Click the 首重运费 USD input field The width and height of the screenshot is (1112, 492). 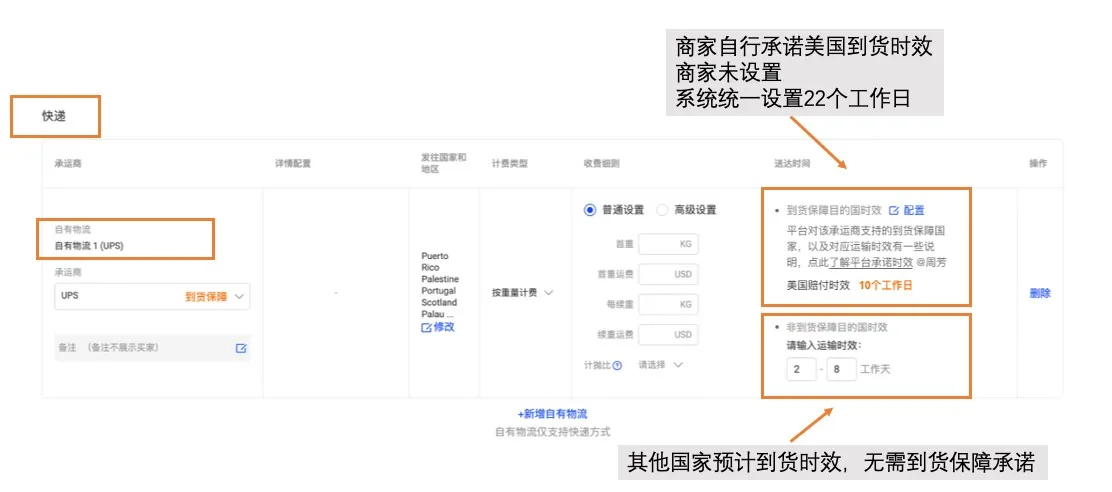pyautogui.click(x=668, y=274)
